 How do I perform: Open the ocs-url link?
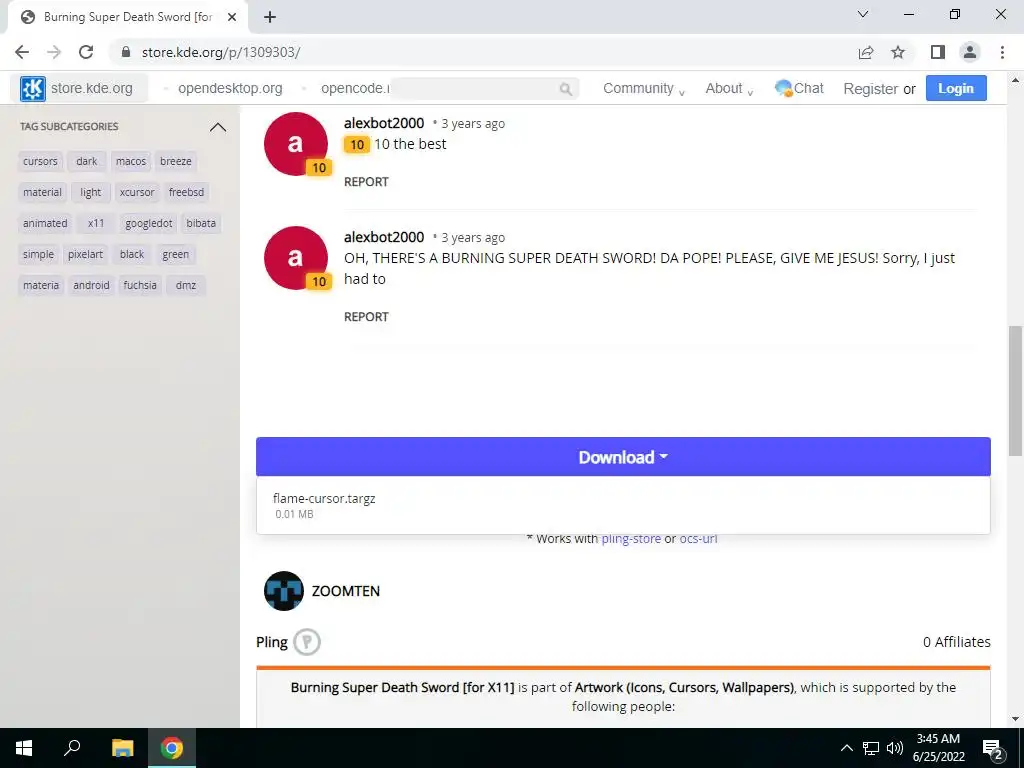(698, 539)
